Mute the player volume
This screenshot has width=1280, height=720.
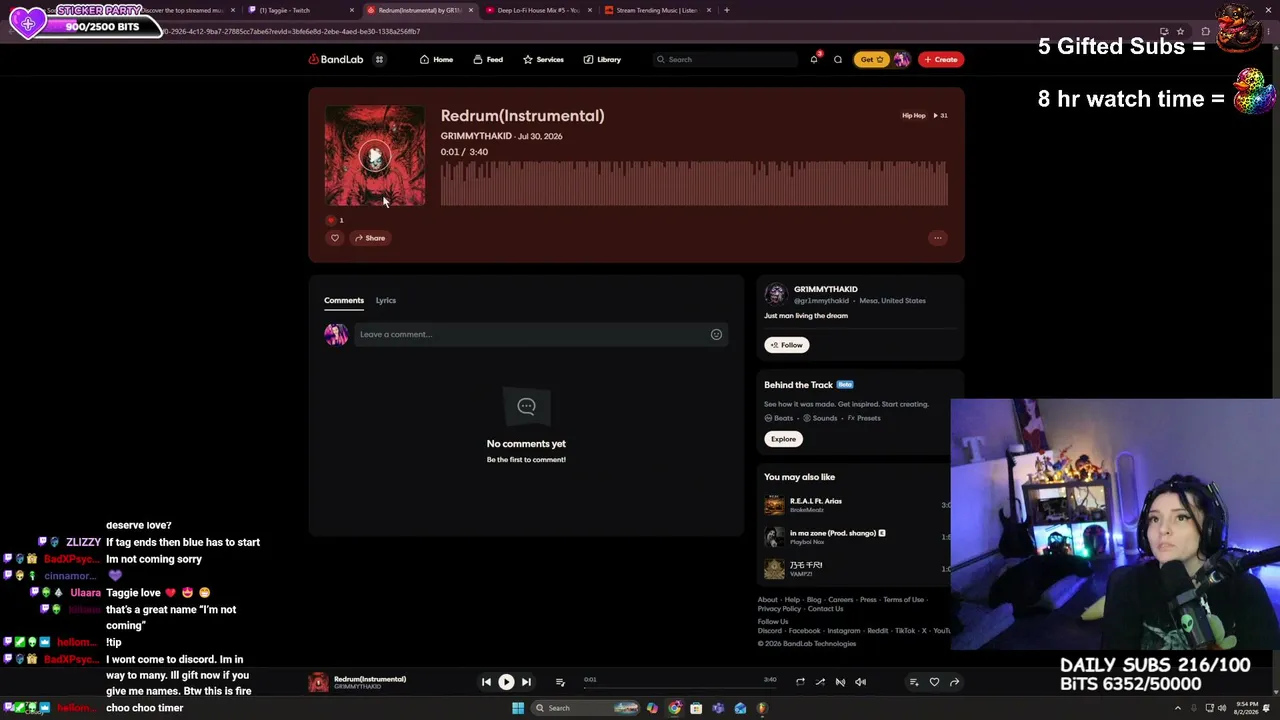860,682
